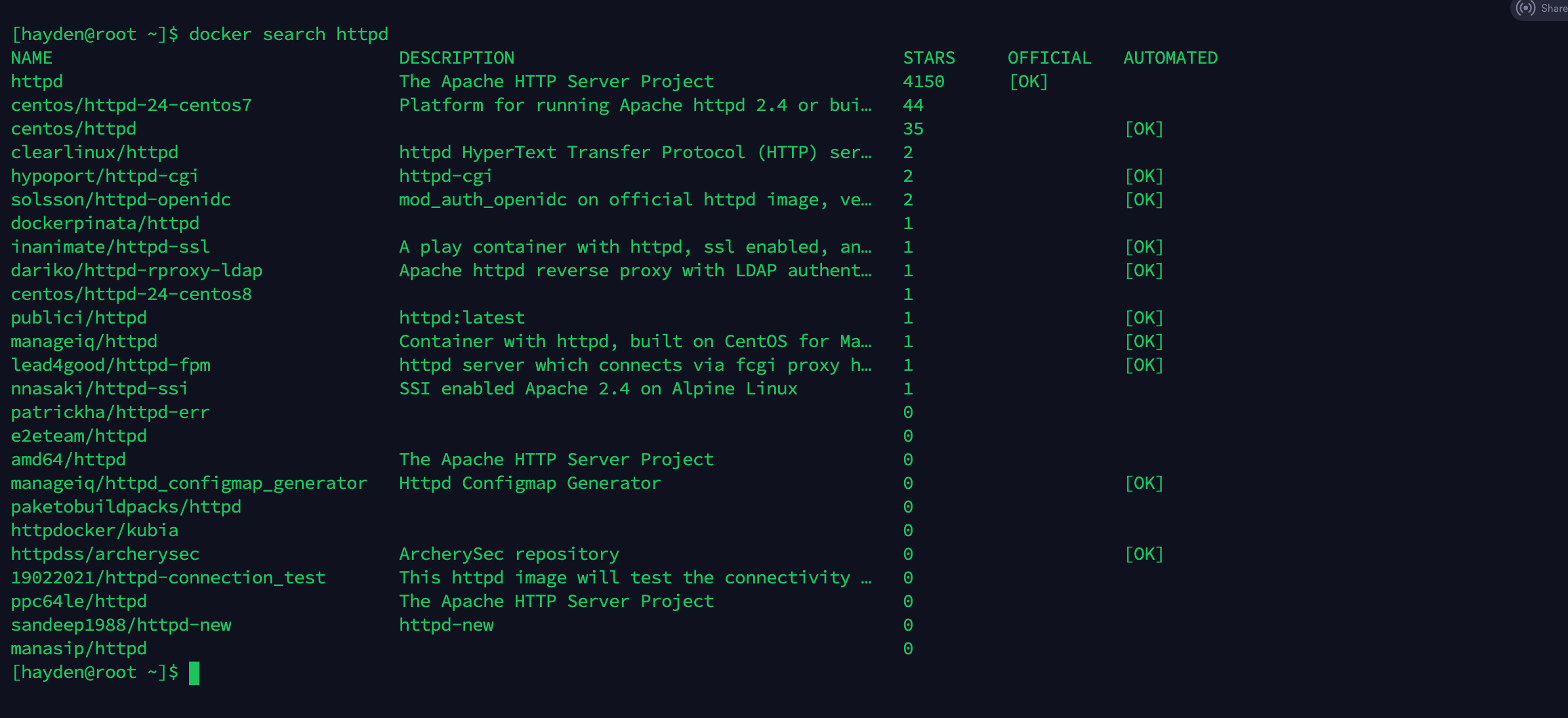The image size is (1568, 718).
Task: Click the NAME column header
Action: pyautogui.click(x=31, y=58)
